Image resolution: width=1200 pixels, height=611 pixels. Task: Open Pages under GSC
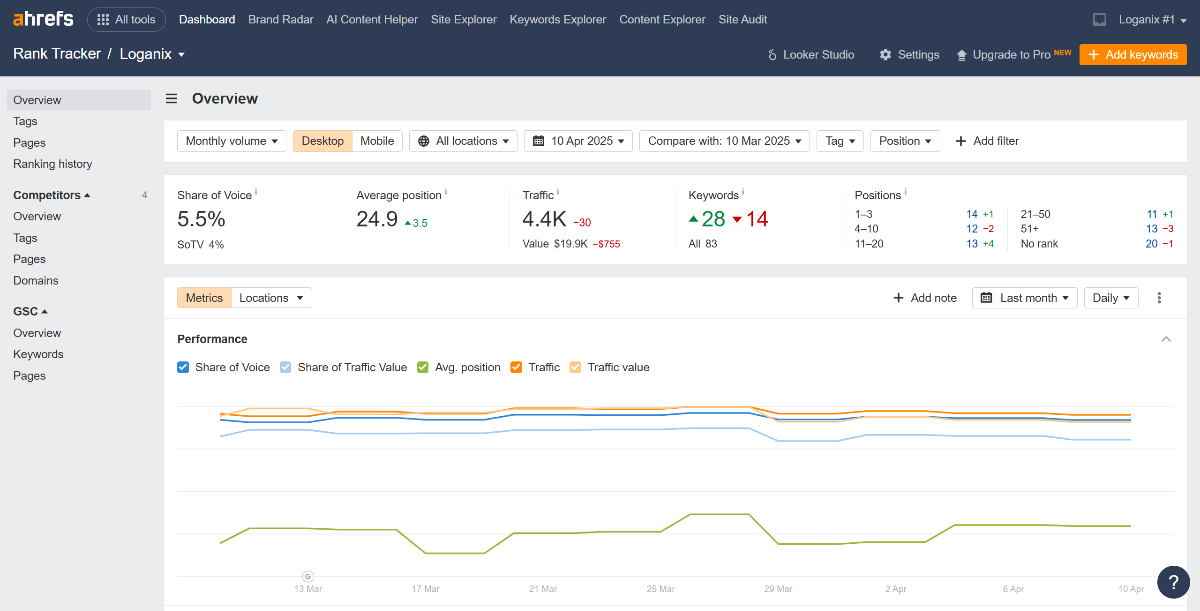coord(29,376)
